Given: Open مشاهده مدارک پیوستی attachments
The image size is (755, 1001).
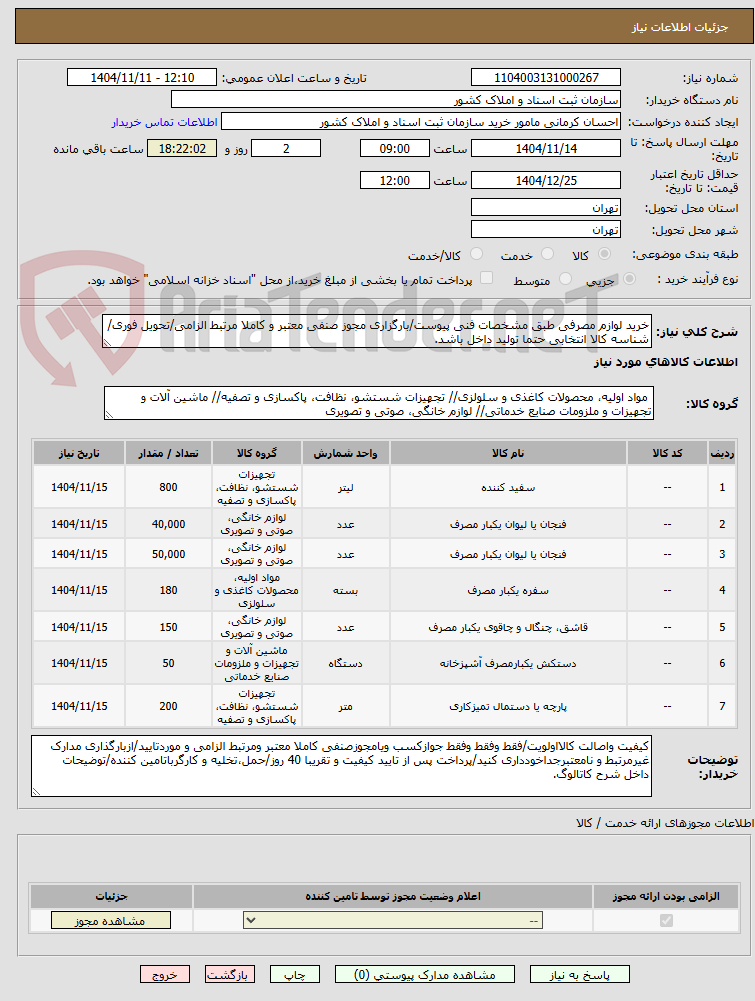Looking at the screenshot, I should tap(424, 974).
